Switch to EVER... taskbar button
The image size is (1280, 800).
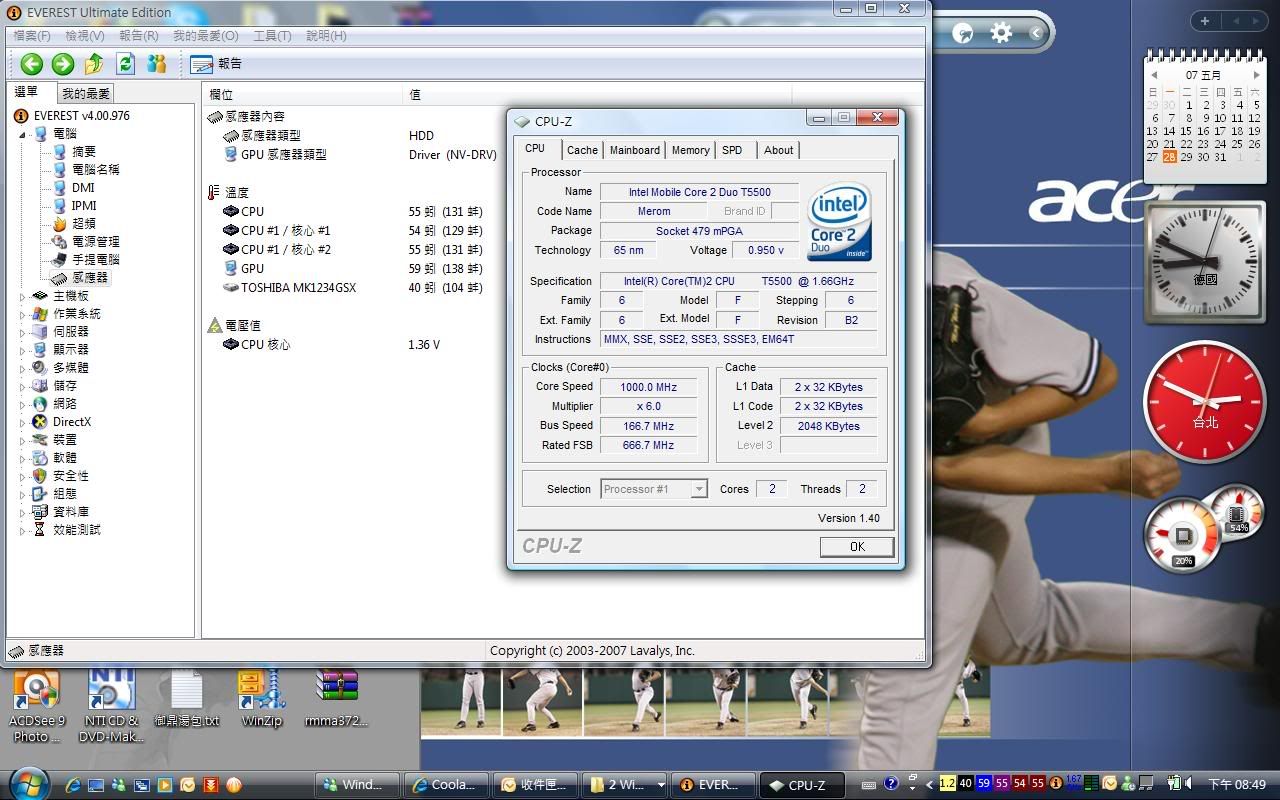click(x=714, y=785)
